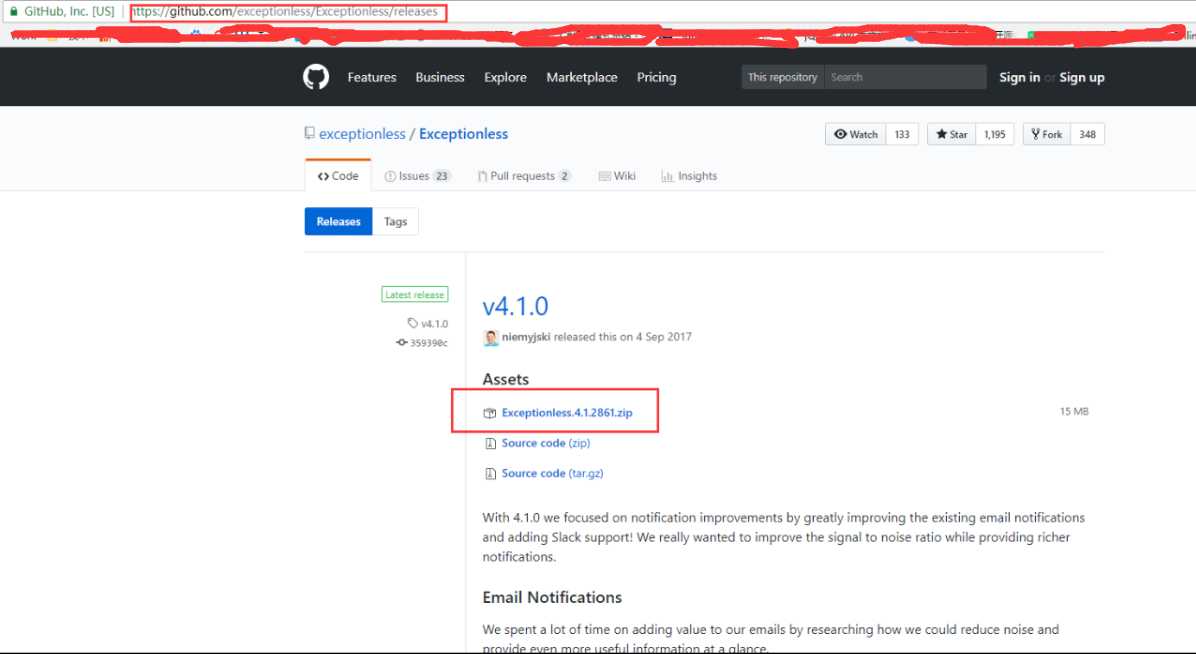Click the 'Email Notifications' heading
The height and width of the screenshot is (654, 1196).
[551, 597]
